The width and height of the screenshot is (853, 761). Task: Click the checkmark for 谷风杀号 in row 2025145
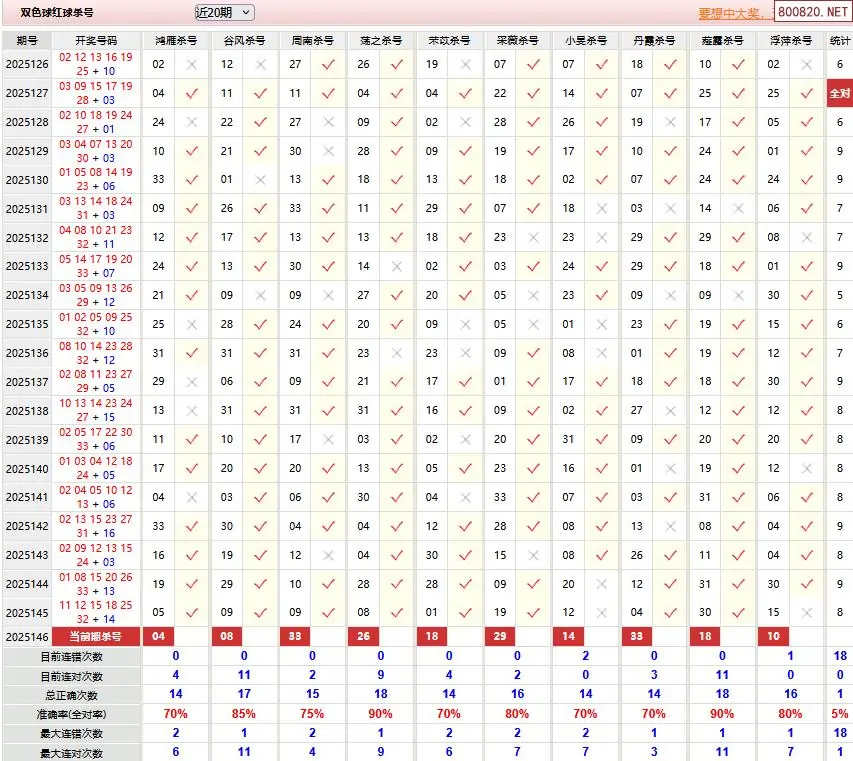click(x=260, y=612)
